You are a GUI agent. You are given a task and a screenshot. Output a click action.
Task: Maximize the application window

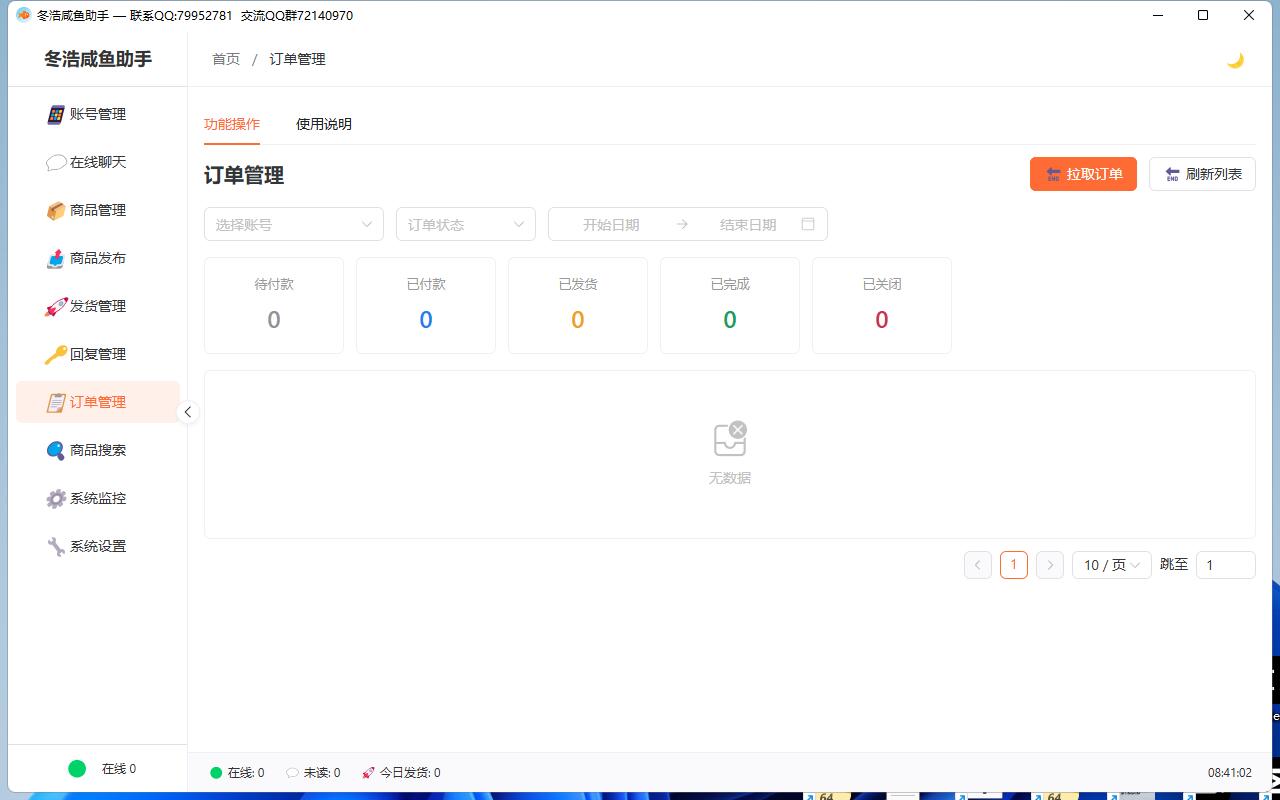tap(1203, 15)
